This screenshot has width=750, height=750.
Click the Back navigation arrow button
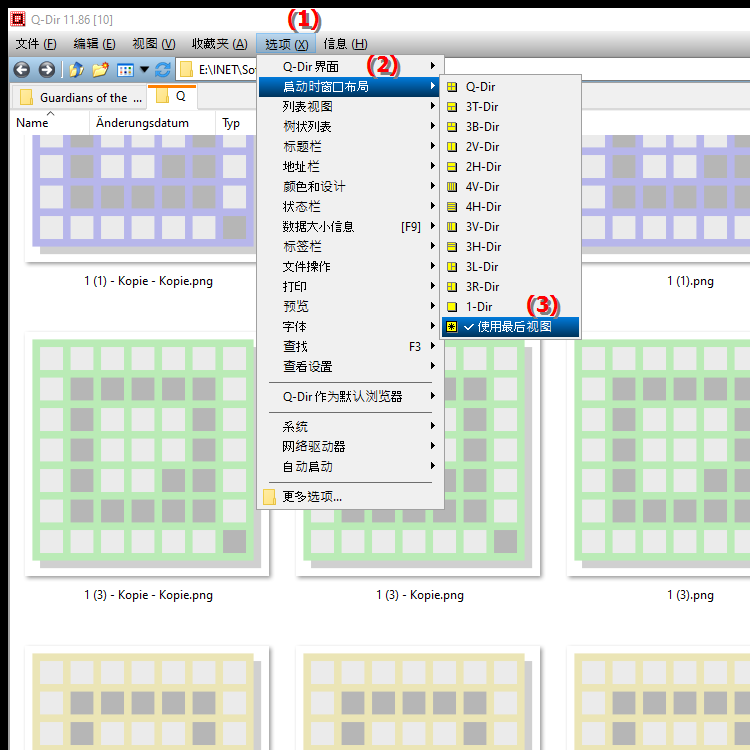[22, 70]
